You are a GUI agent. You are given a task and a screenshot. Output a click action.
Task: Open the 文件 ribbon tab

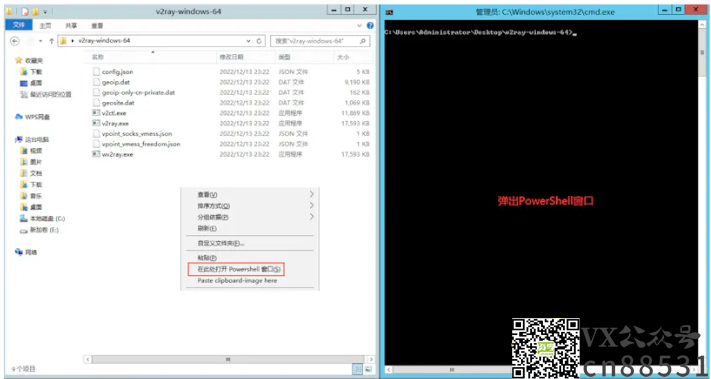coord(19,25)
